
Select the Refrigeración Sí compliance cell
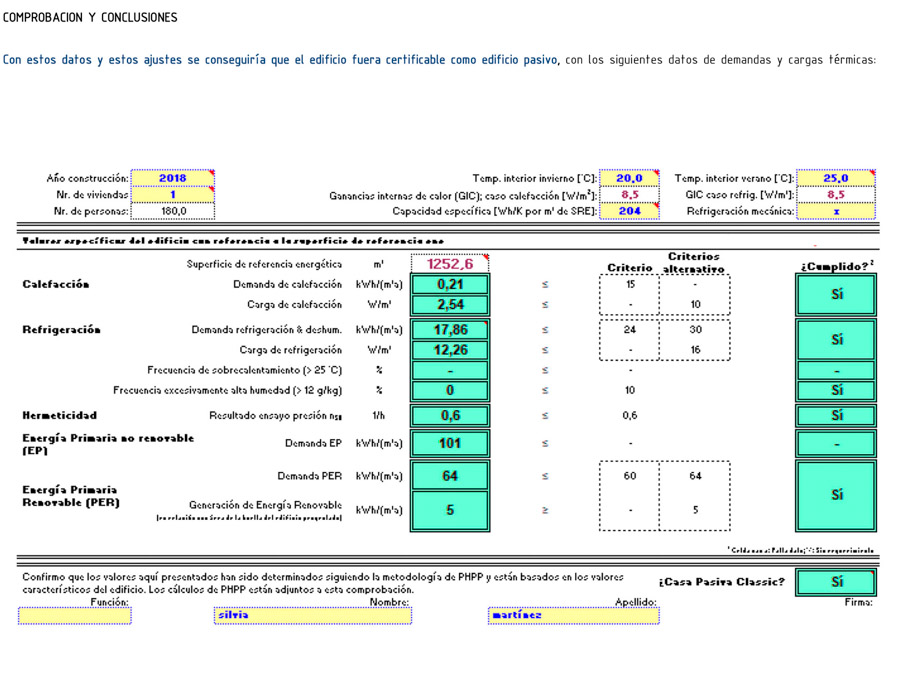point(836,340)
